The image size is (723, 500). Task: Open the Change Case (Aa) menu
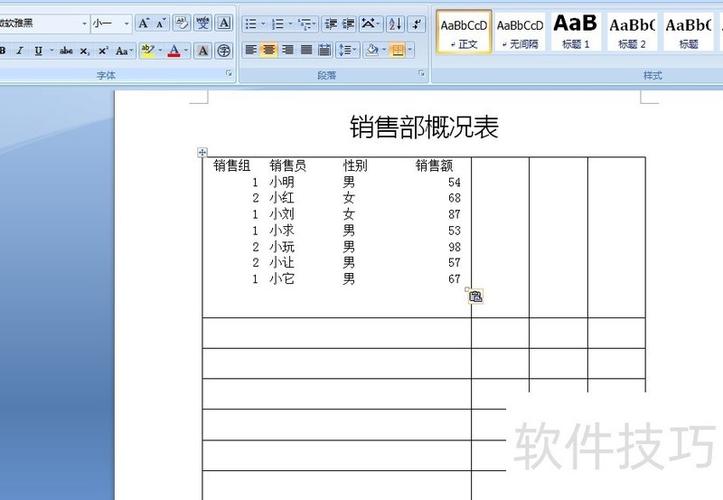(x=124, y=51)
